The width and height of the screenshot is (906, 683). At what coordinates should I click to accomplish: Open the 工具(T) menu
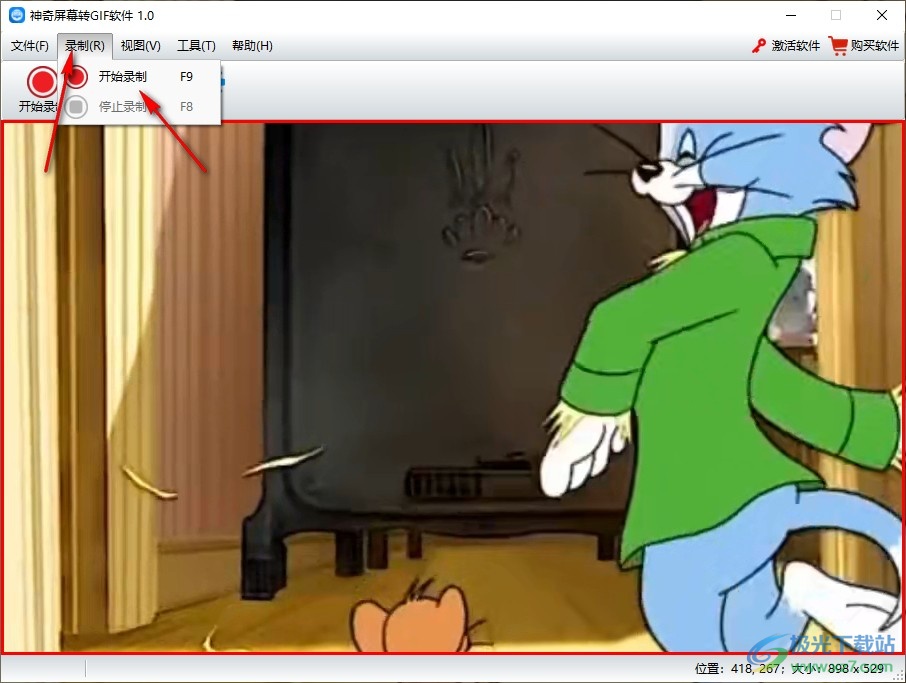click(196, 46)
